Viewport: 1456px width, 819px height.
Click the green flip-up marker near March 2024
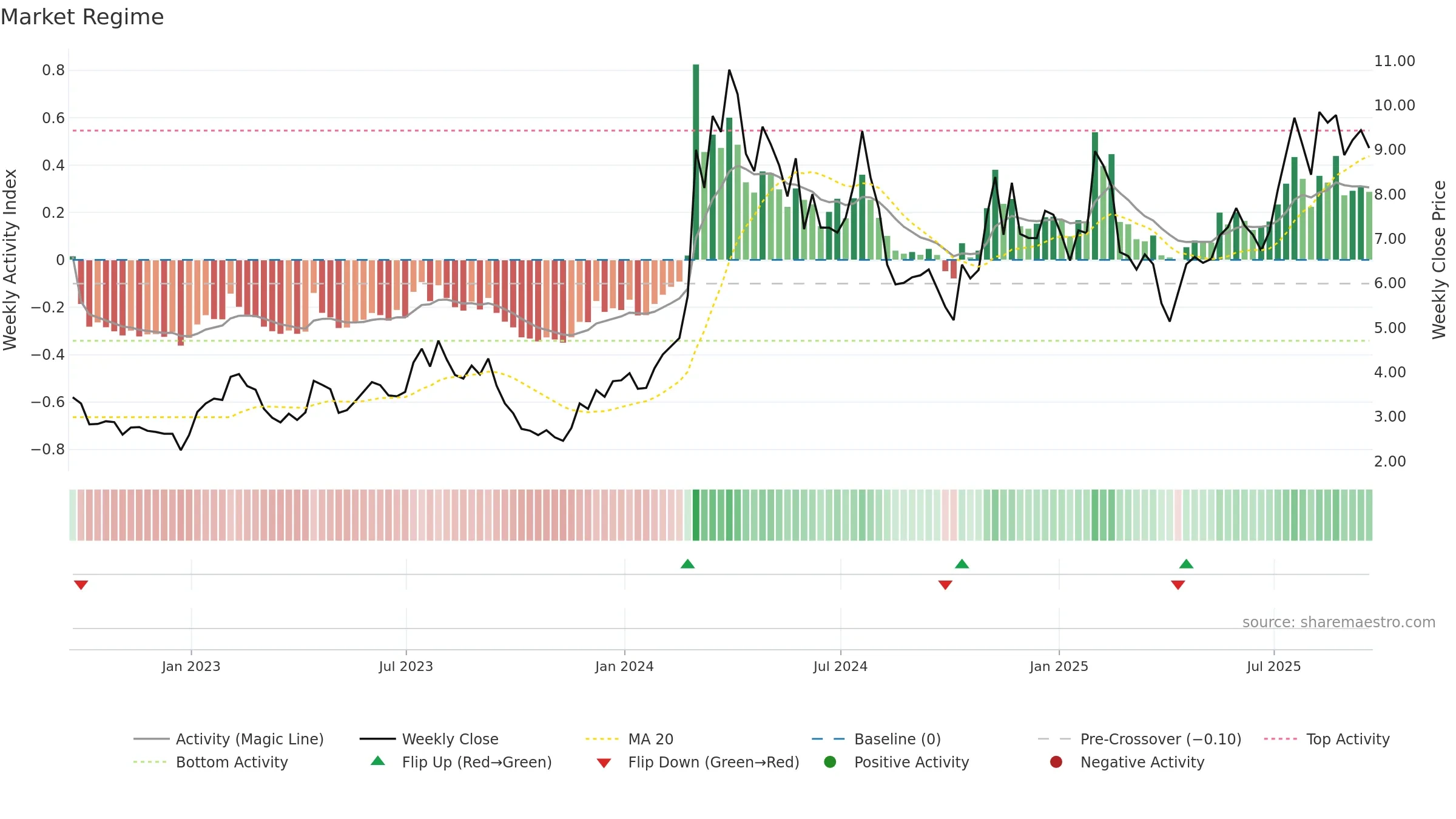pyautogui.click(x=687, y=564)
